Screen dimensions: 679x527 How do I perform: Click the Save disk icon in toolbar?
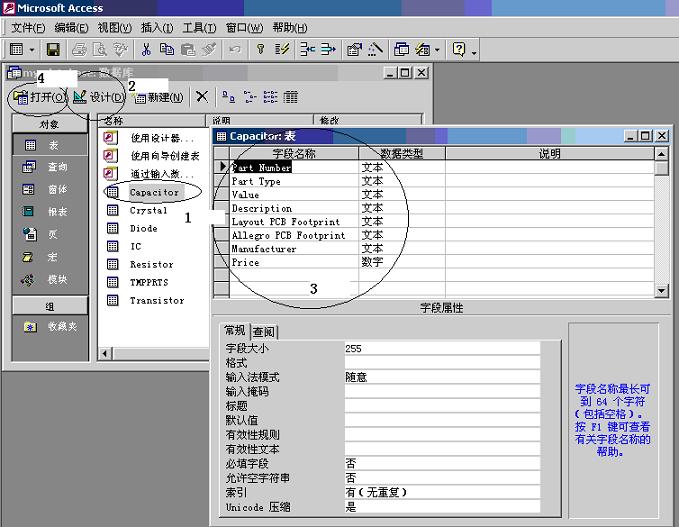[x=53, y=49]
